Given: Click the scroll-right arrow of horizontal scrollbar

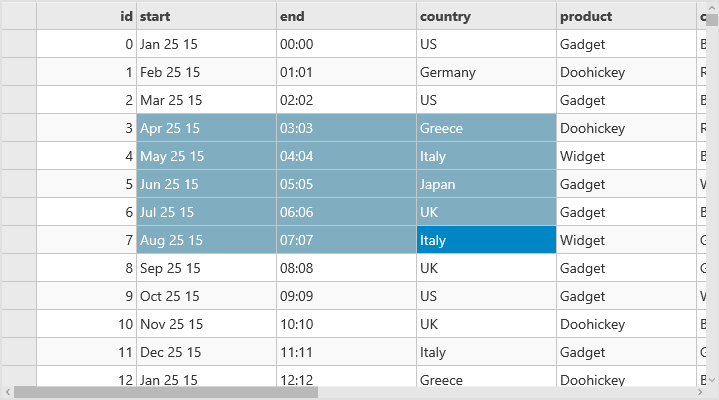Looking at the screenshot, I should (x=712, y=393).
